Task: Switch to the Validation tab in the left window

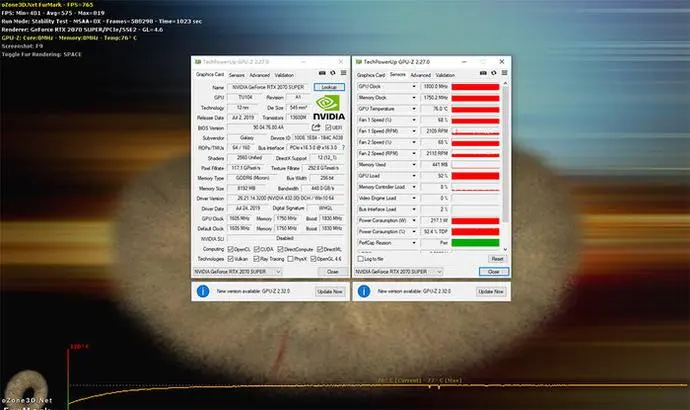Action: click(x=284, y=75)
